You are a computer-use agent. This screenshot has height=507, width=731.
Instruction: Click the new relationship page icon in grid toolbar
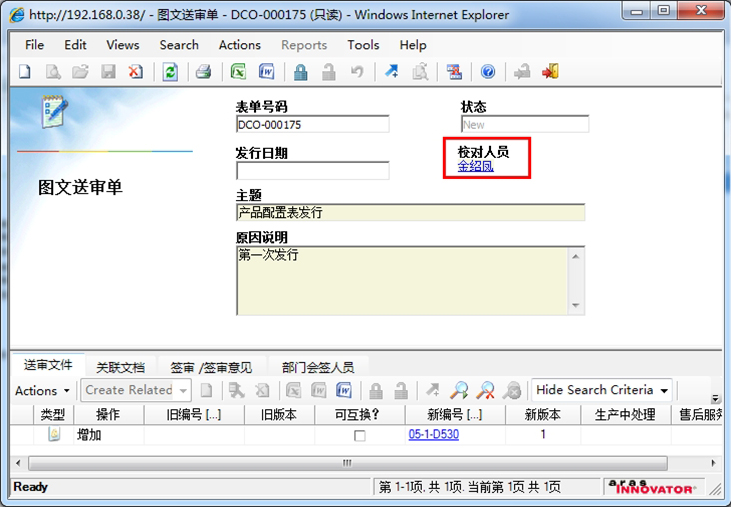(x=207, y=391)
